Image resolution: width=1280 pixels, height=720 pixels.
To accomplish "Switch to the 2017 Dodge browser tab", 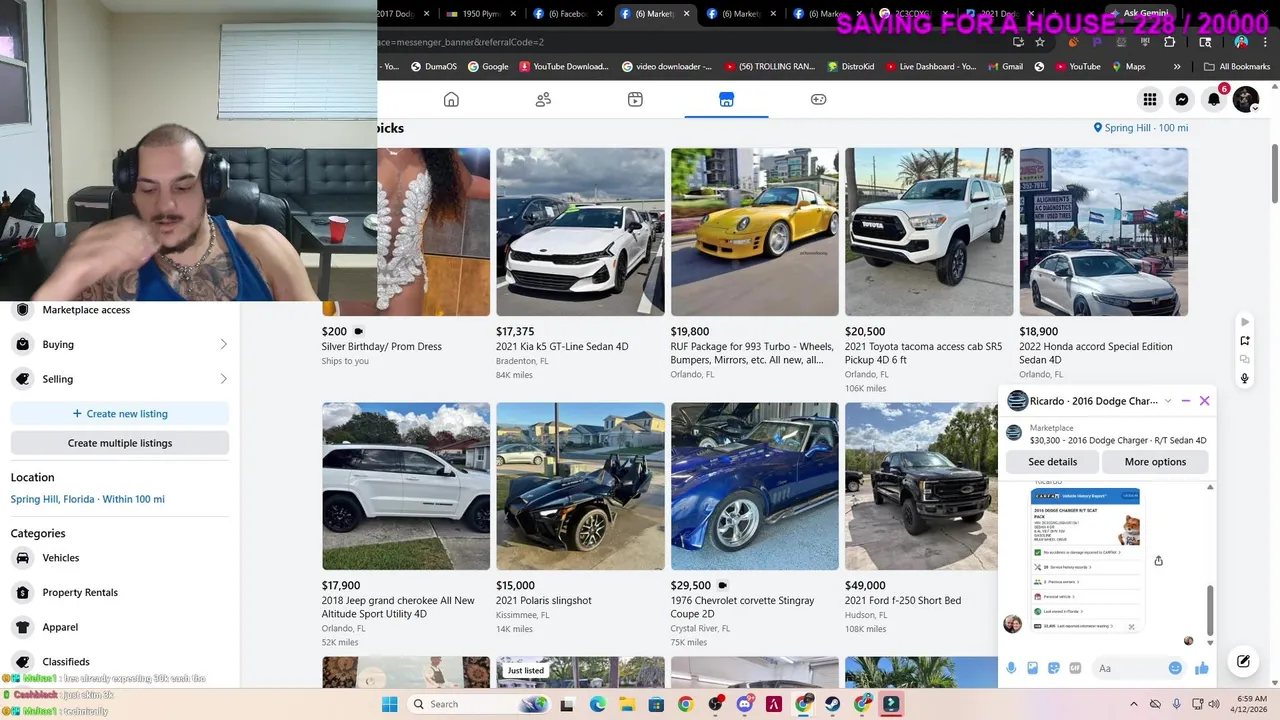I will pos(405,14).
